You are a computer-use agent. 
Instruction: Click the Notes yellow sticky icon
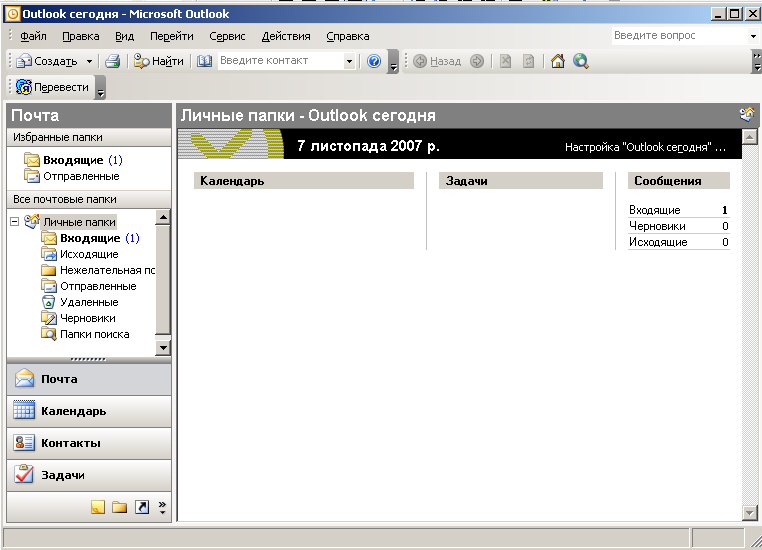(98, 507)
